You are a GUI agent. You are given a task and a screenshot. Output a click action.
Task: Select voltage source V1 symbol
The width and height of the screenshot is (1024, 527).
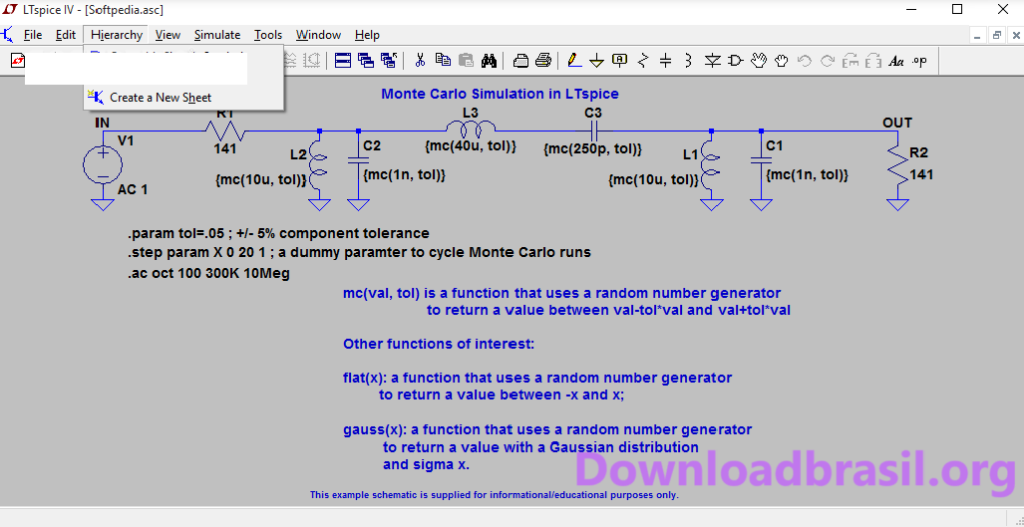(103, 164)
